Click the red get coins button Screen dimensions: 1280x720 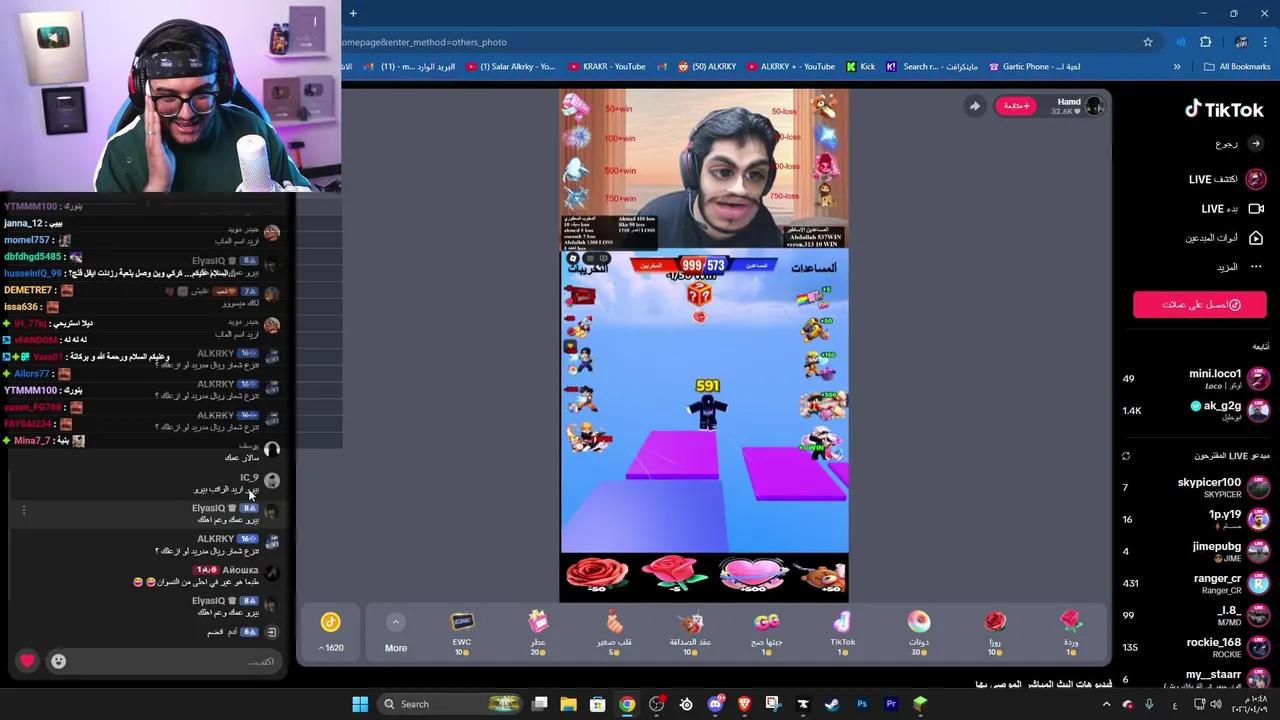(x=1199, y=305)
